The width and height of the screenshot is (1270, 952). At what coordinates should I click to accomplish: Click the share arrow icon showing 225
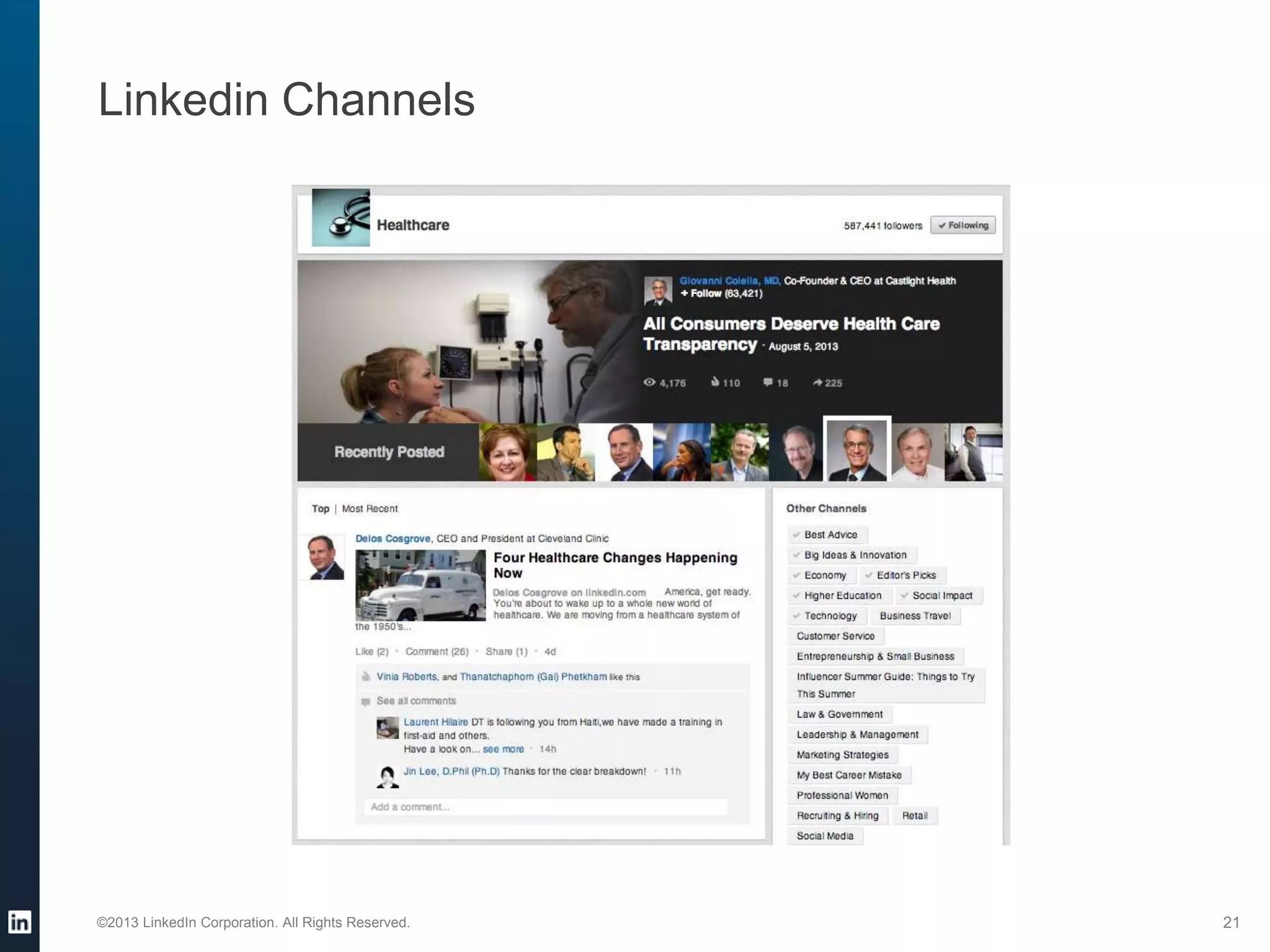tap(817, 382)
